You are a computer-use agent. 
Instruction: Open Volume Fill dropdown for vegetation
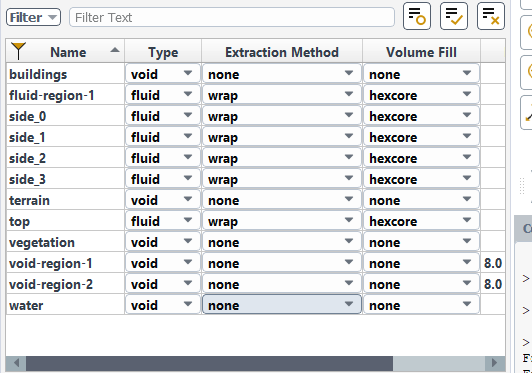click(421, 242)
